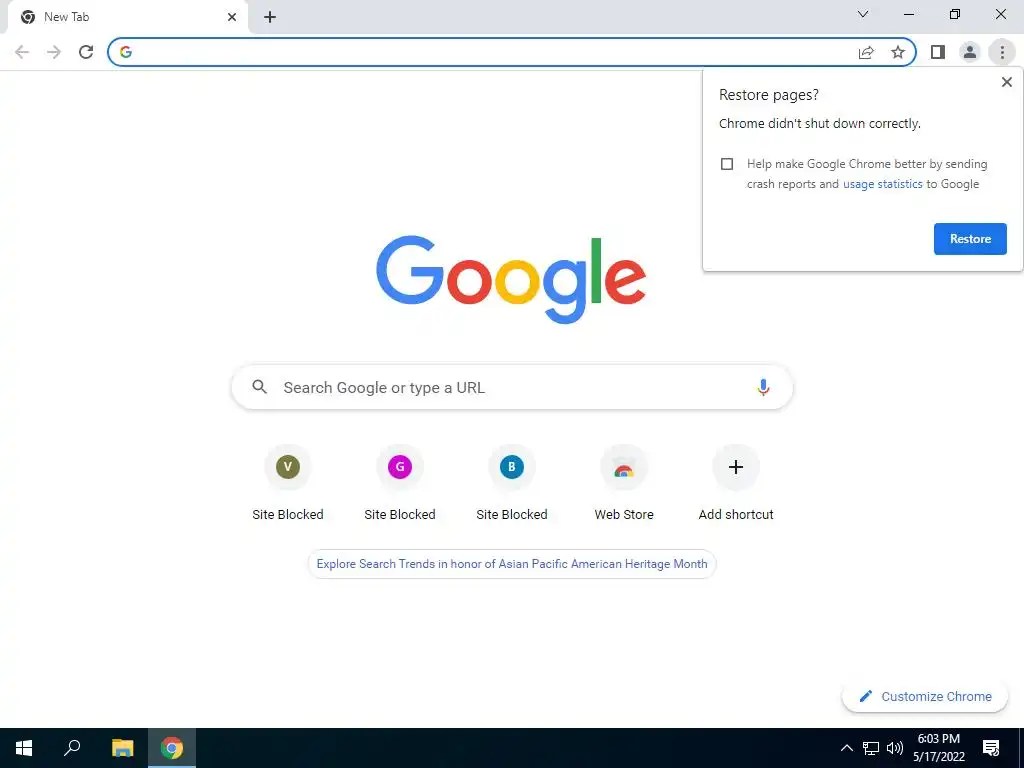Click the Google logo
Viewport: 1024px width, 768px height.
point(511,279)
